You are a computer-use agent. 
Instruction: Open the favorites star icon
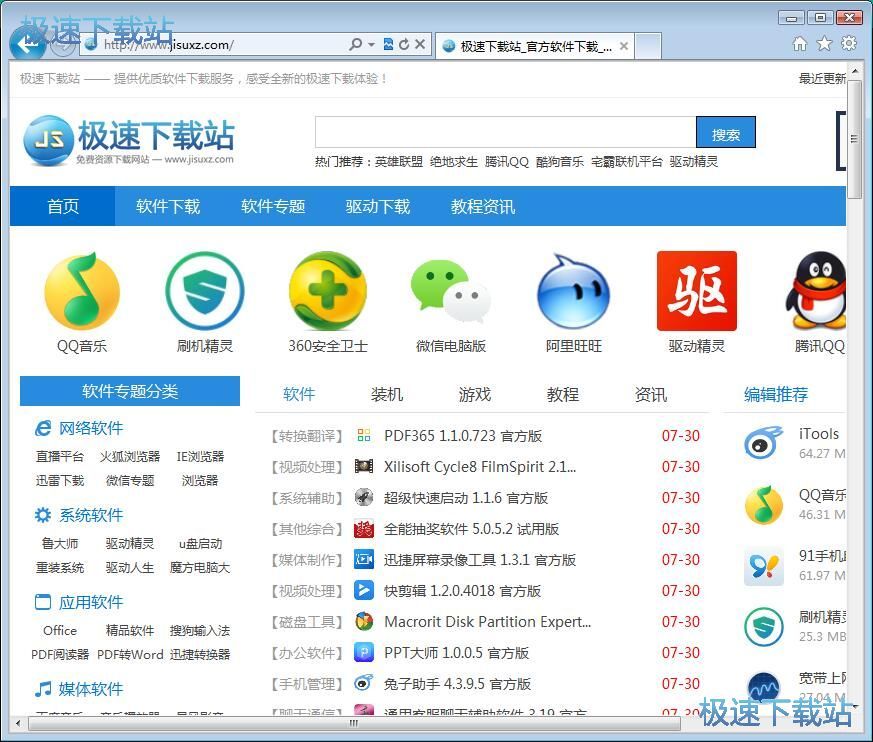pos(824,43)
